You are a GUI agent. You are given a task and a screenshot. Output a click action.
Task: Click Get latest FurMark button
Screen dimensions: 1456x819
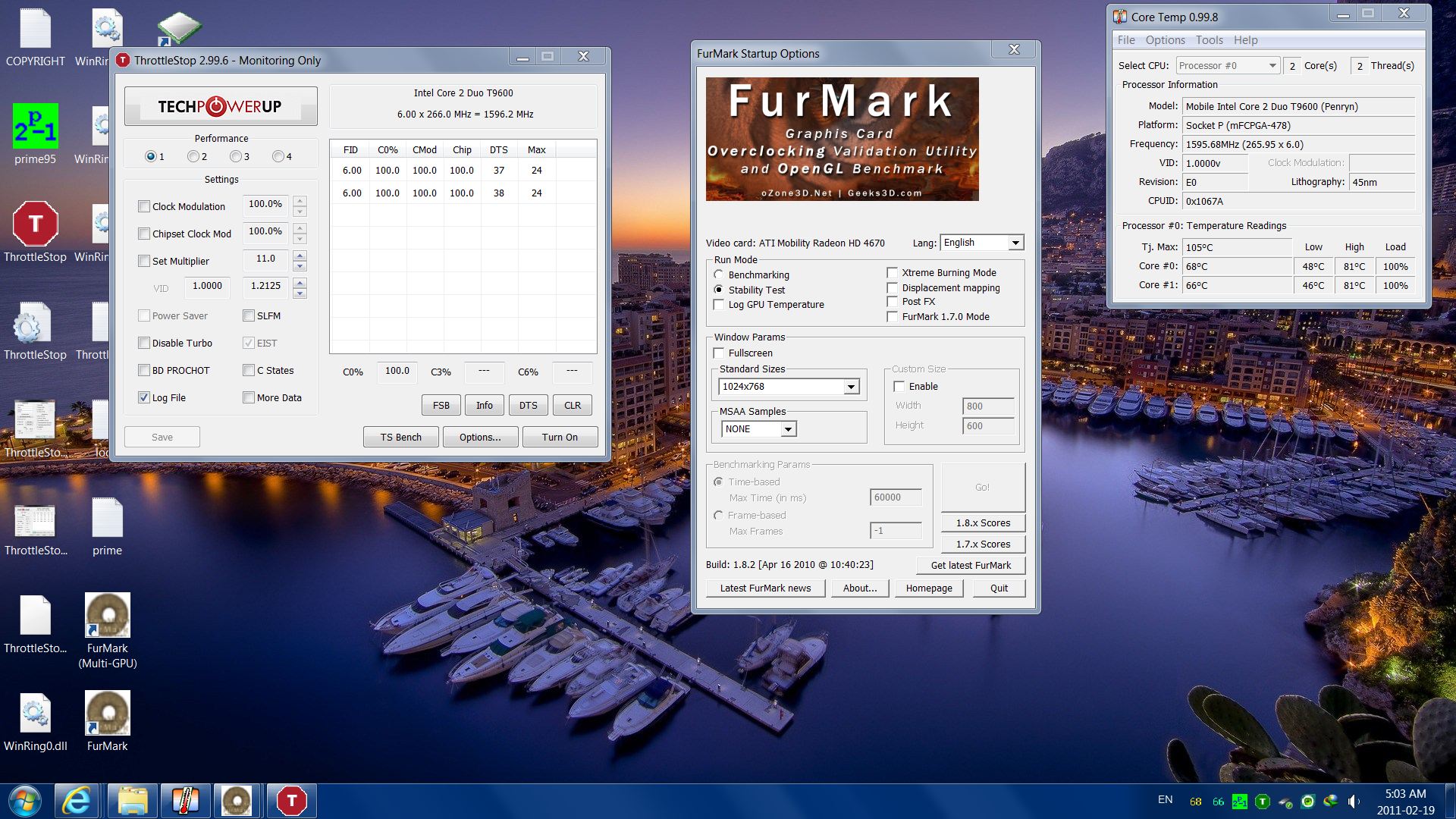pyautogui.click(x=971, y=566)
